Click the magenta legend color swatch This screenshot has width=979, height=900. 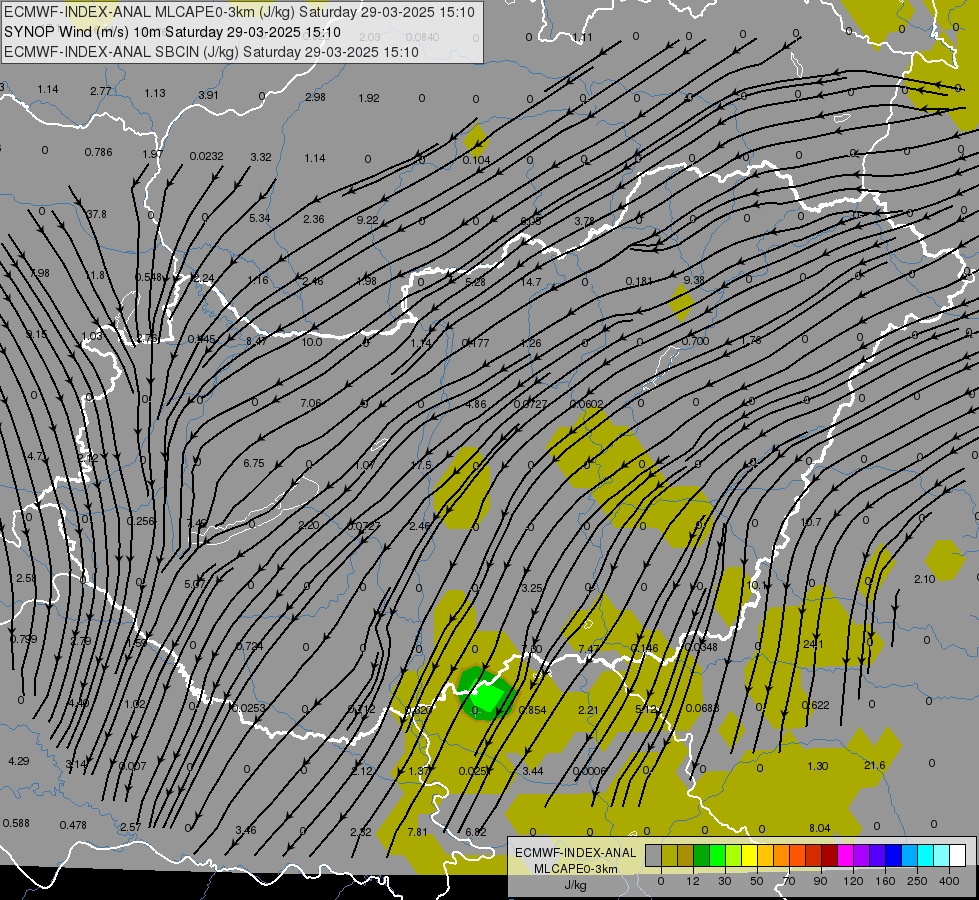[x=846, y=855]
